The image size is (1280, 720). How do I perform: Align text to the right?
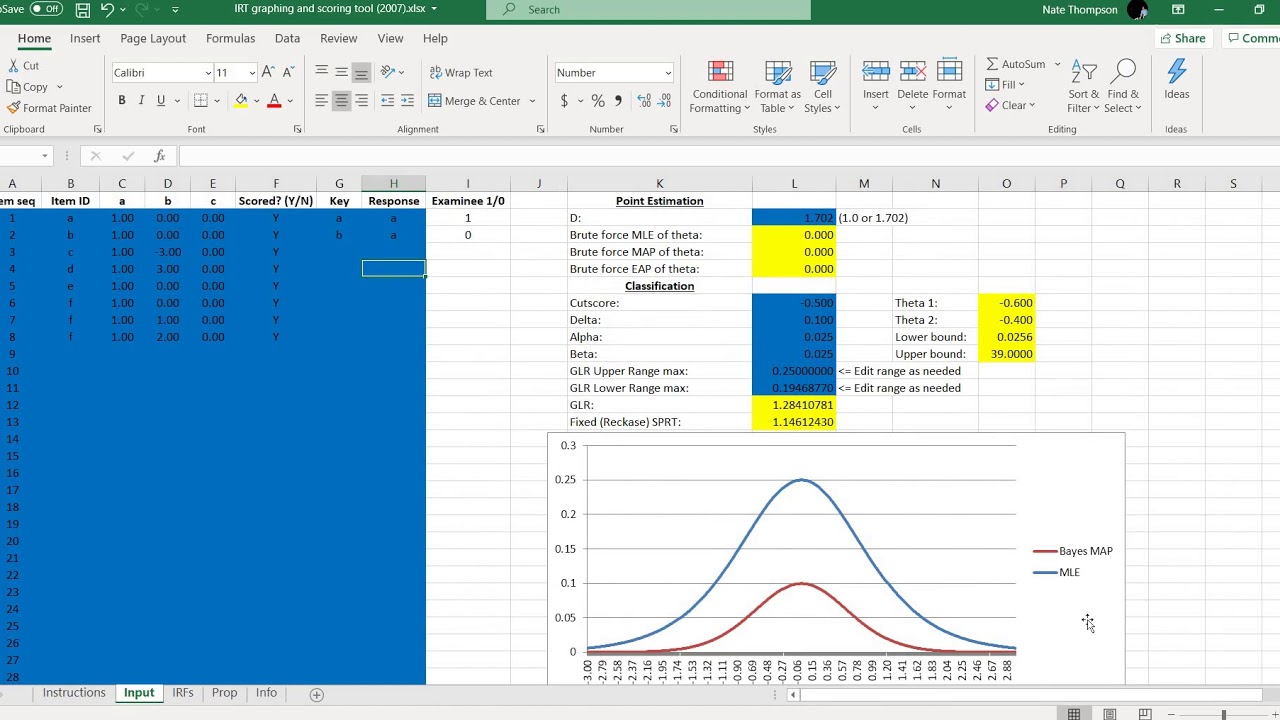361,101
